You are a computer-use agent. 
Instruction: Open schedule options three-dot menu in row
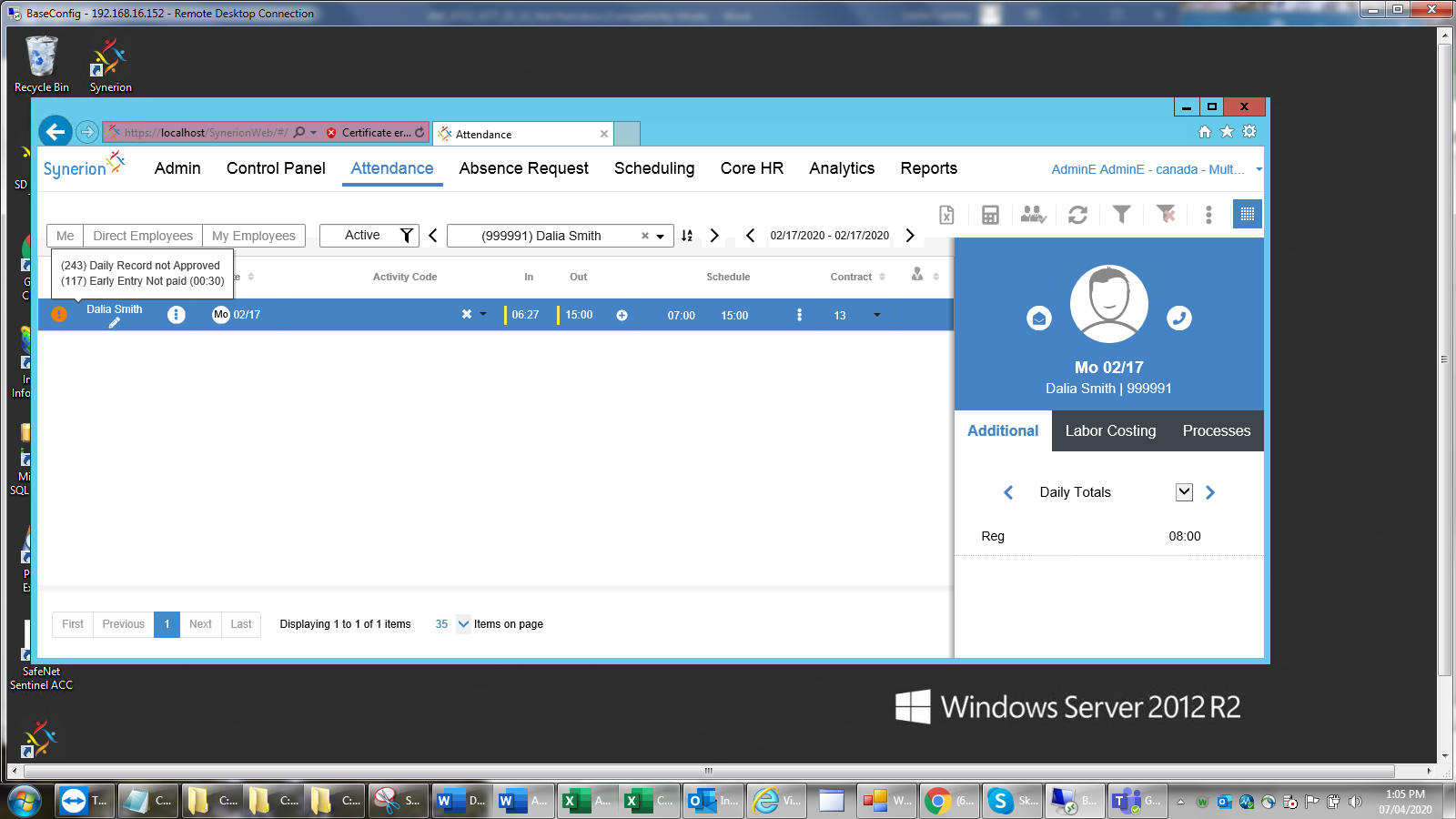800,315
